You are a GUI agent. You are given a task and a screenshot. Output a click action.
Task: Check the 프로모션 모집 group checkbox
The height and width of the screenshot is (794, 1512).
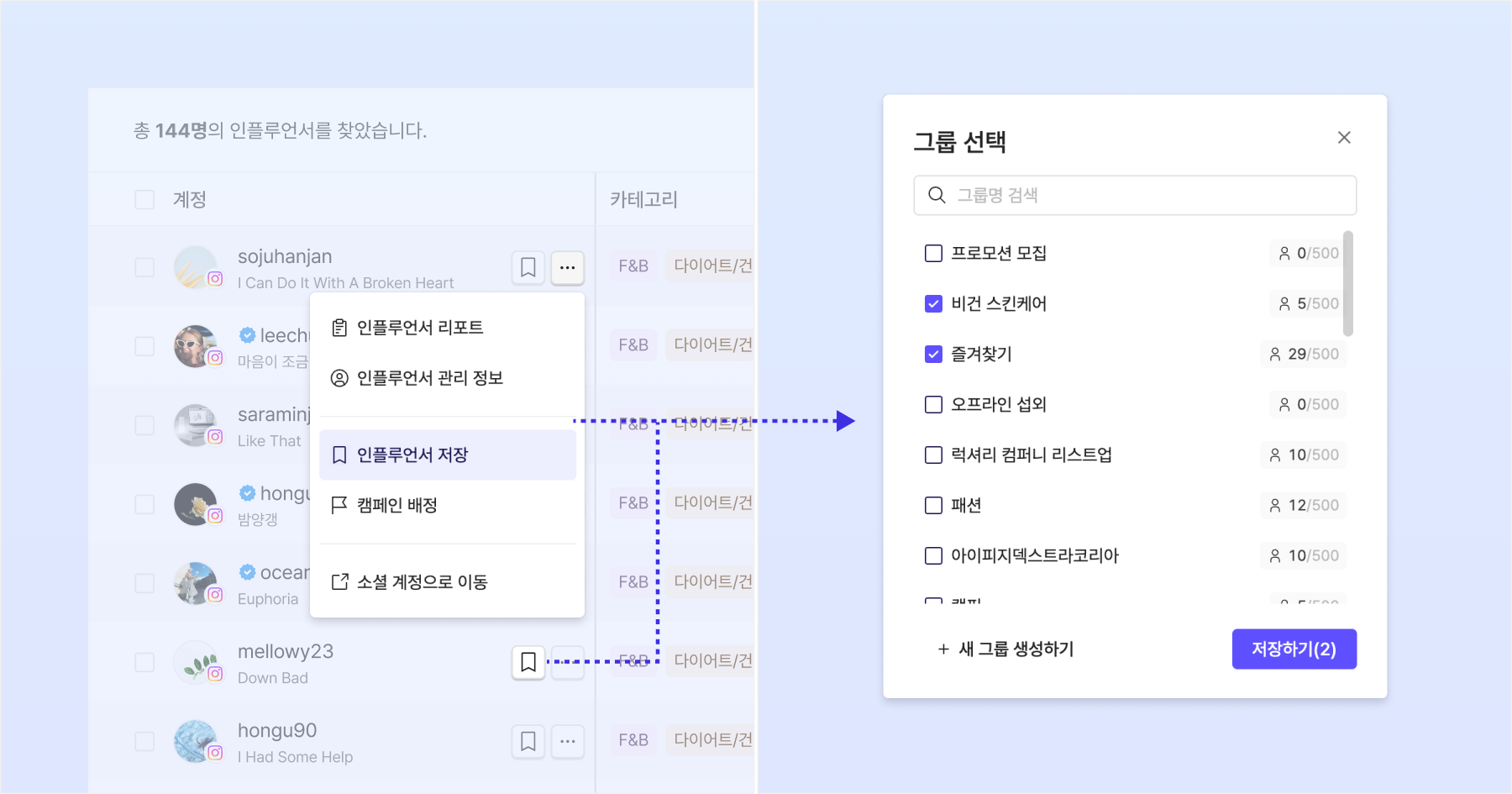tap(933, 253)
